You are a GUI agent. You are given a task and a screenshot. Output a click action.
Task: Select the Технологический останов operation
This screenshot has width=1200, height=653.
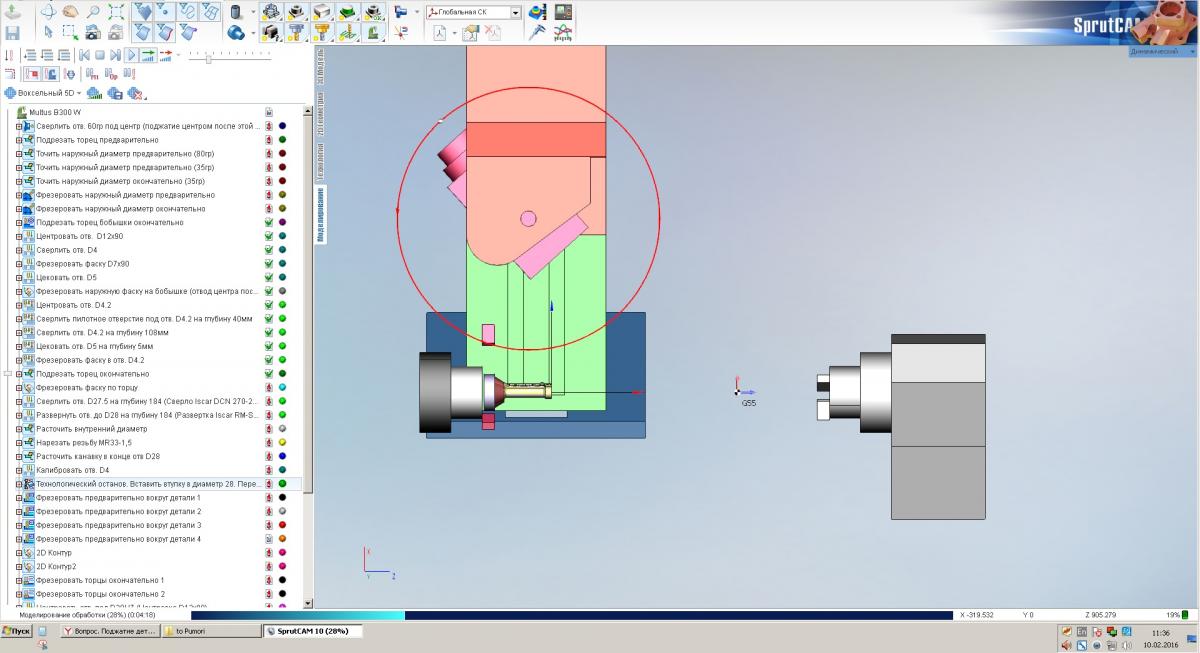[148, 484]
